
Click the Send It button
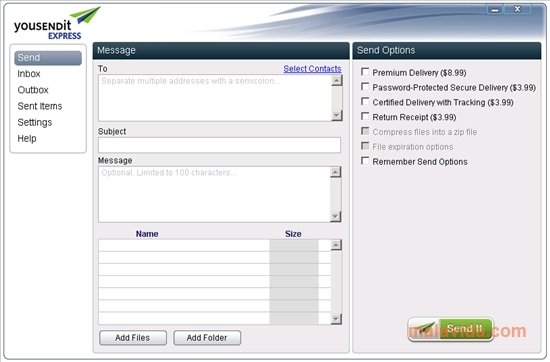[451, 329]
